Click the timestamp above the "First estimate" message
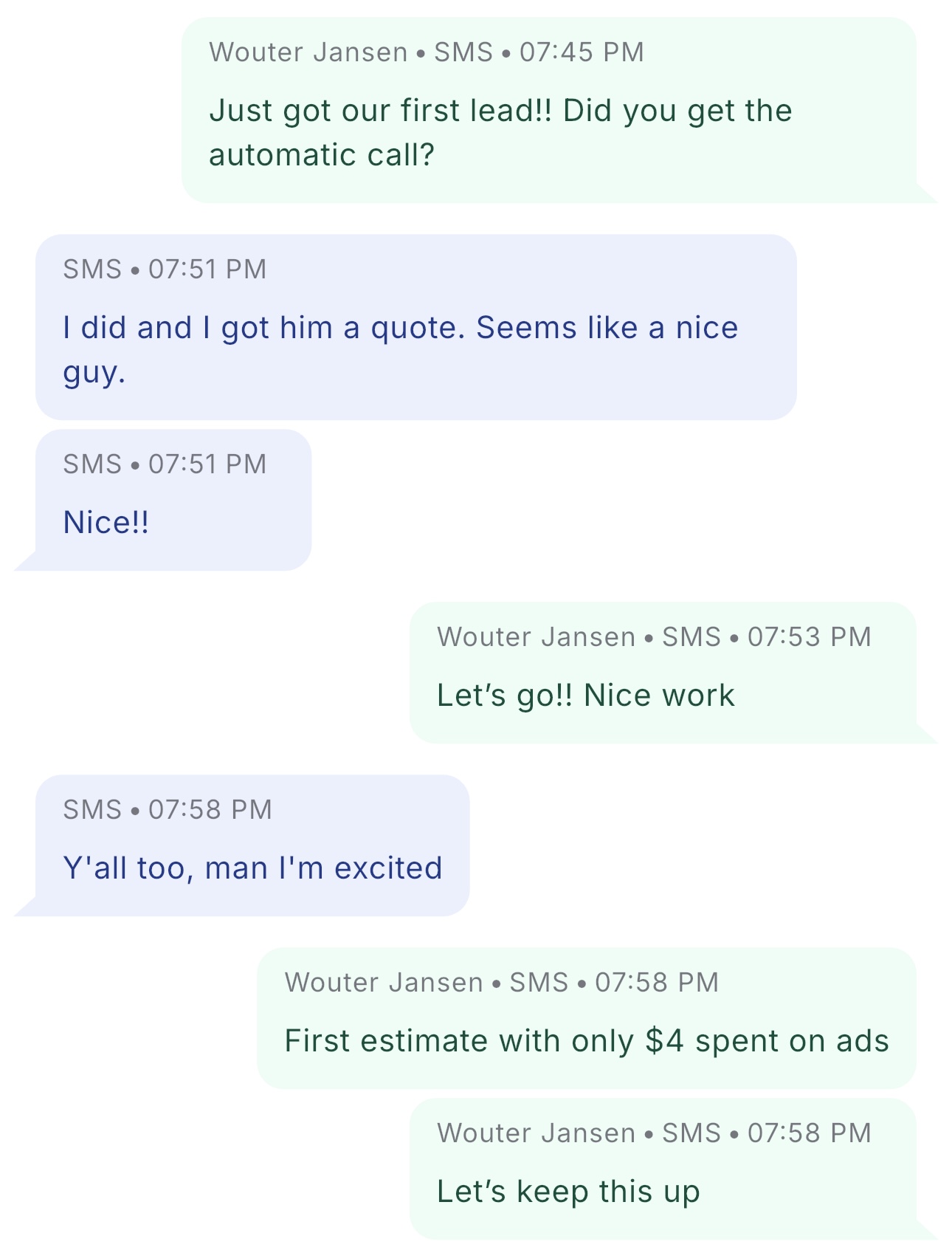The width and height of the screenshot is (952, 1250). tap(657, 983)
